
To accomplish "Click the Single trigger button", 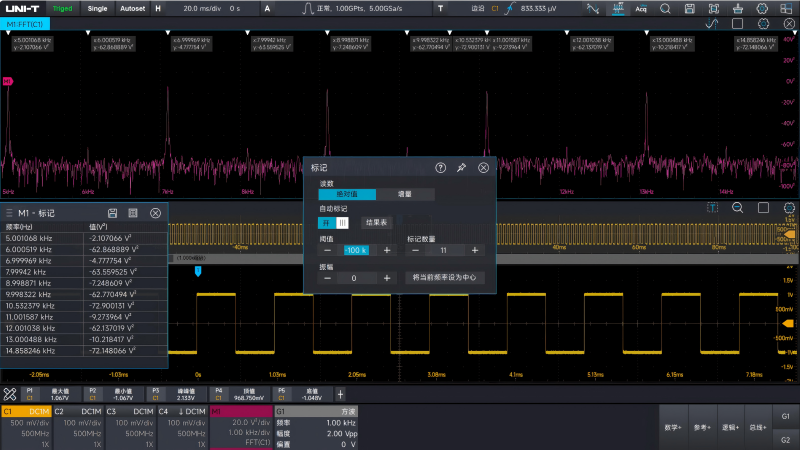I will pos(97,9).
